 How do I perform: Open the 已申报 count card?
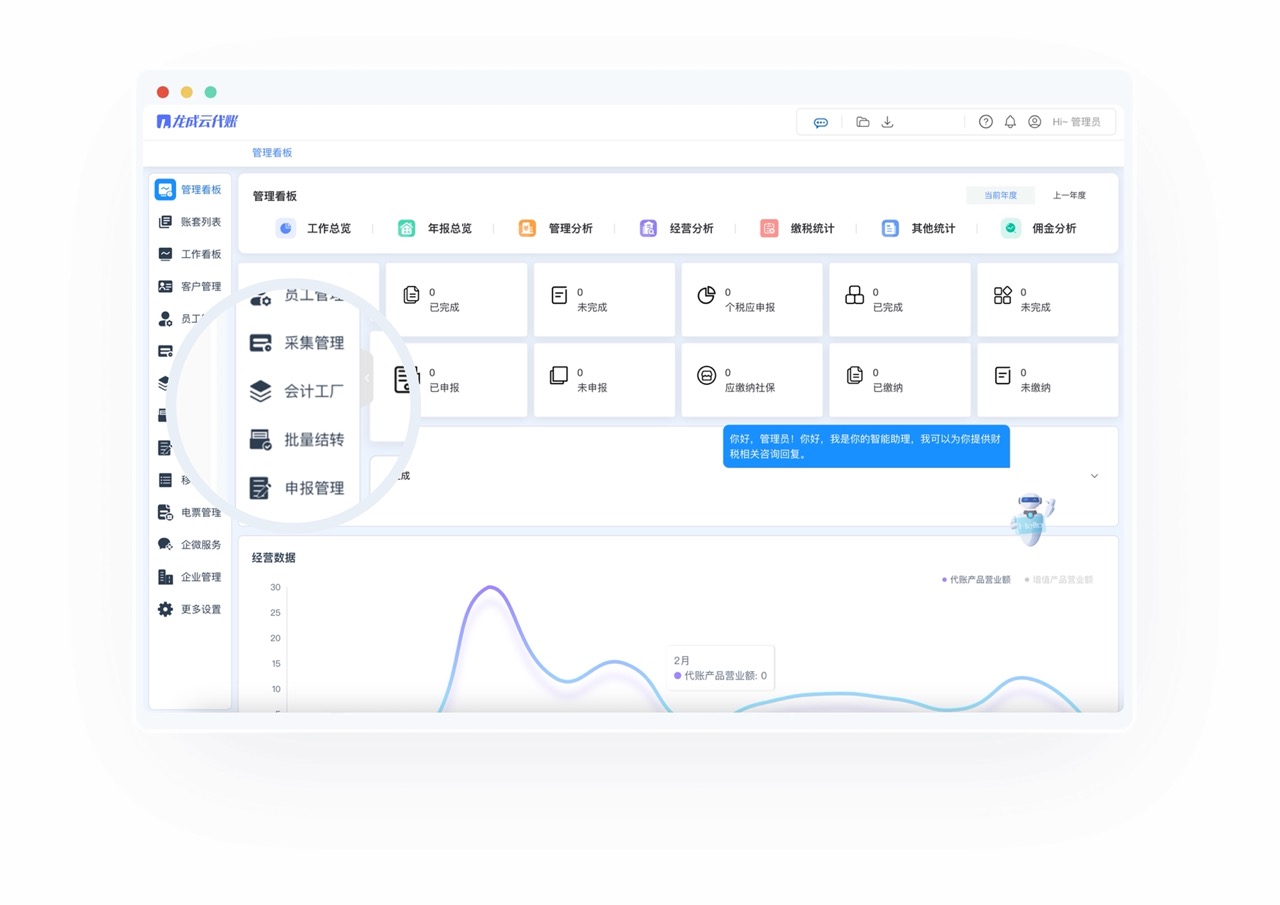pos(457,380)
